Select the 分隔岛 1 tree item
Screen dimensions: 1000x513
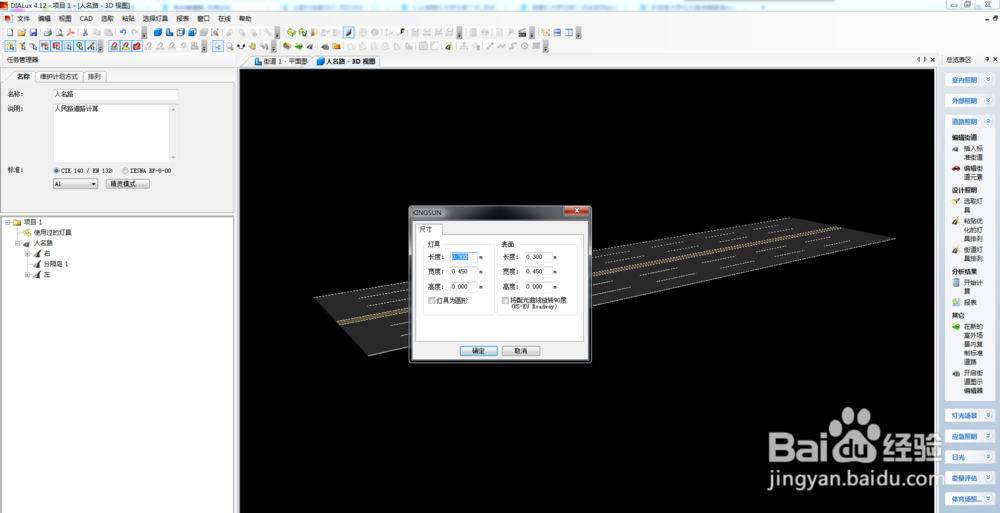click(55, 264)
